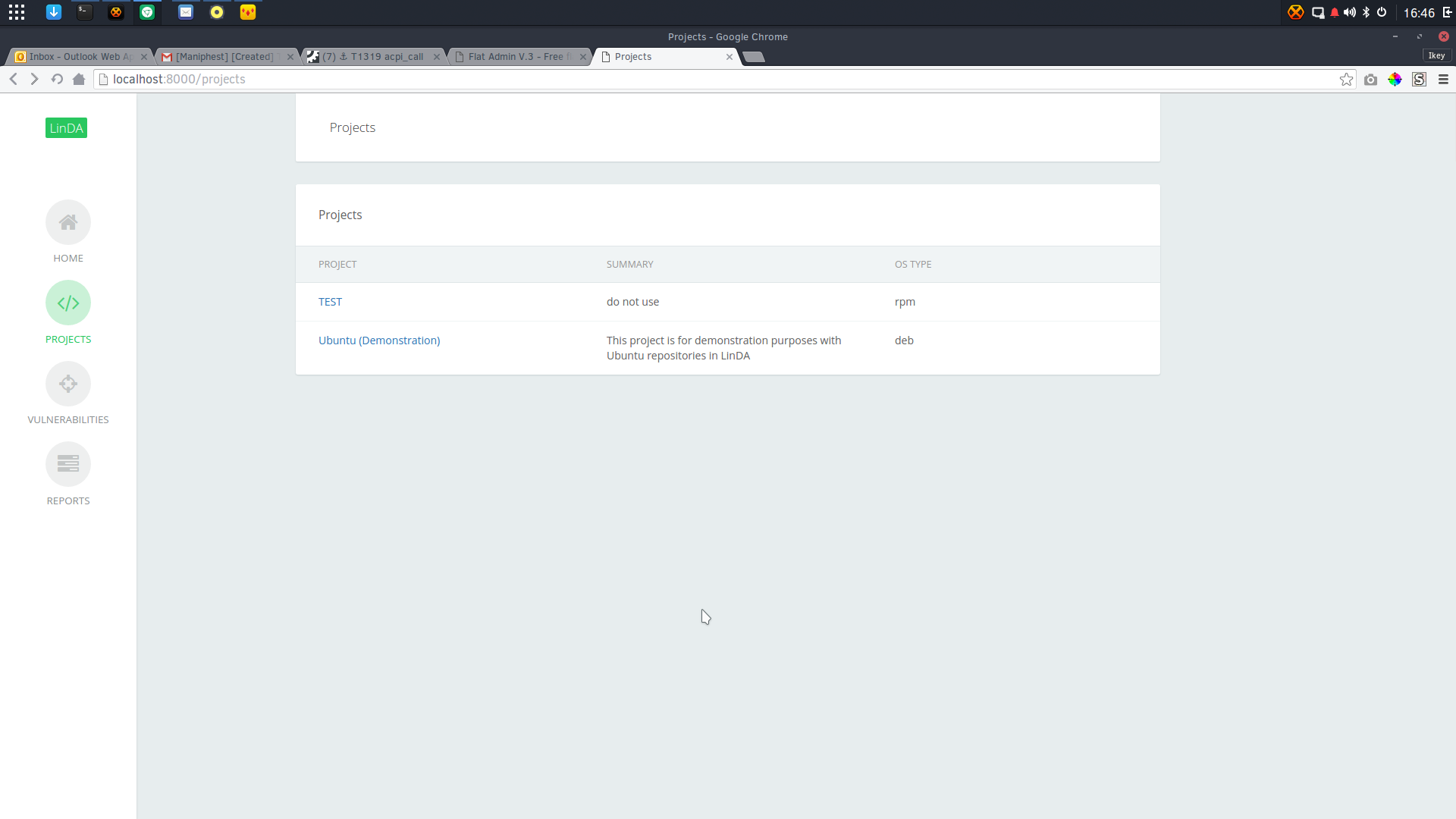Click the PROJECTS sidebar label

[x=68, y=340]
